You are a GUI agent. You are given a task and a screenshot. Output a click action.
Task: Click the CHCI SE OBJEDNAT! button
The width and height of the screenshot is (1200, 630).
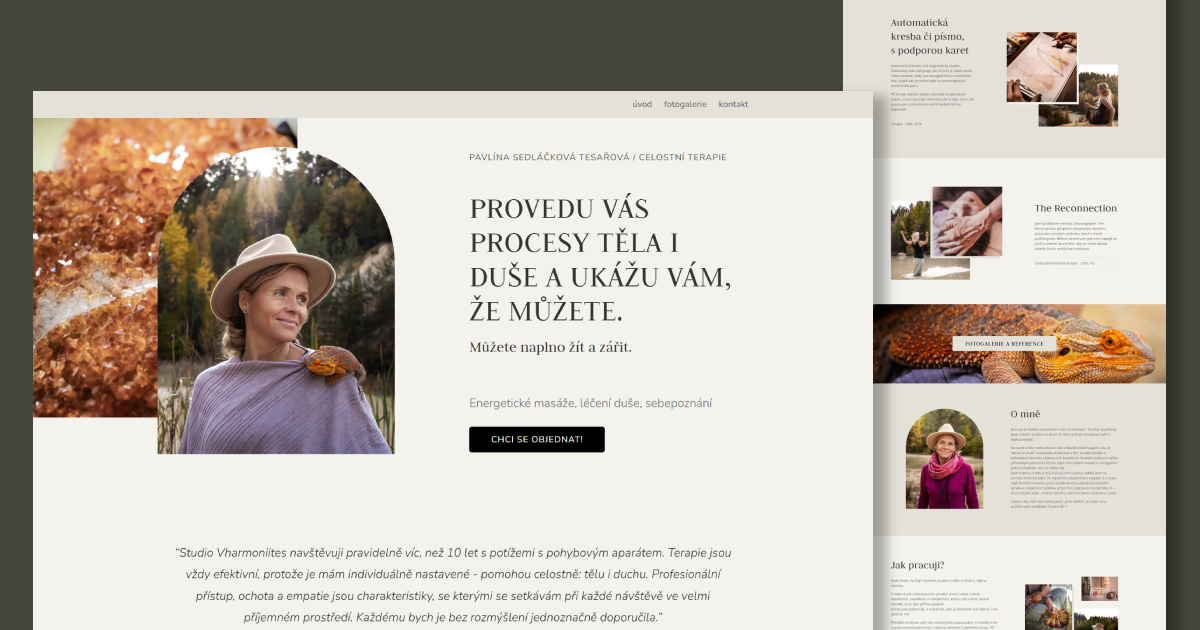[x=537, y=439]
